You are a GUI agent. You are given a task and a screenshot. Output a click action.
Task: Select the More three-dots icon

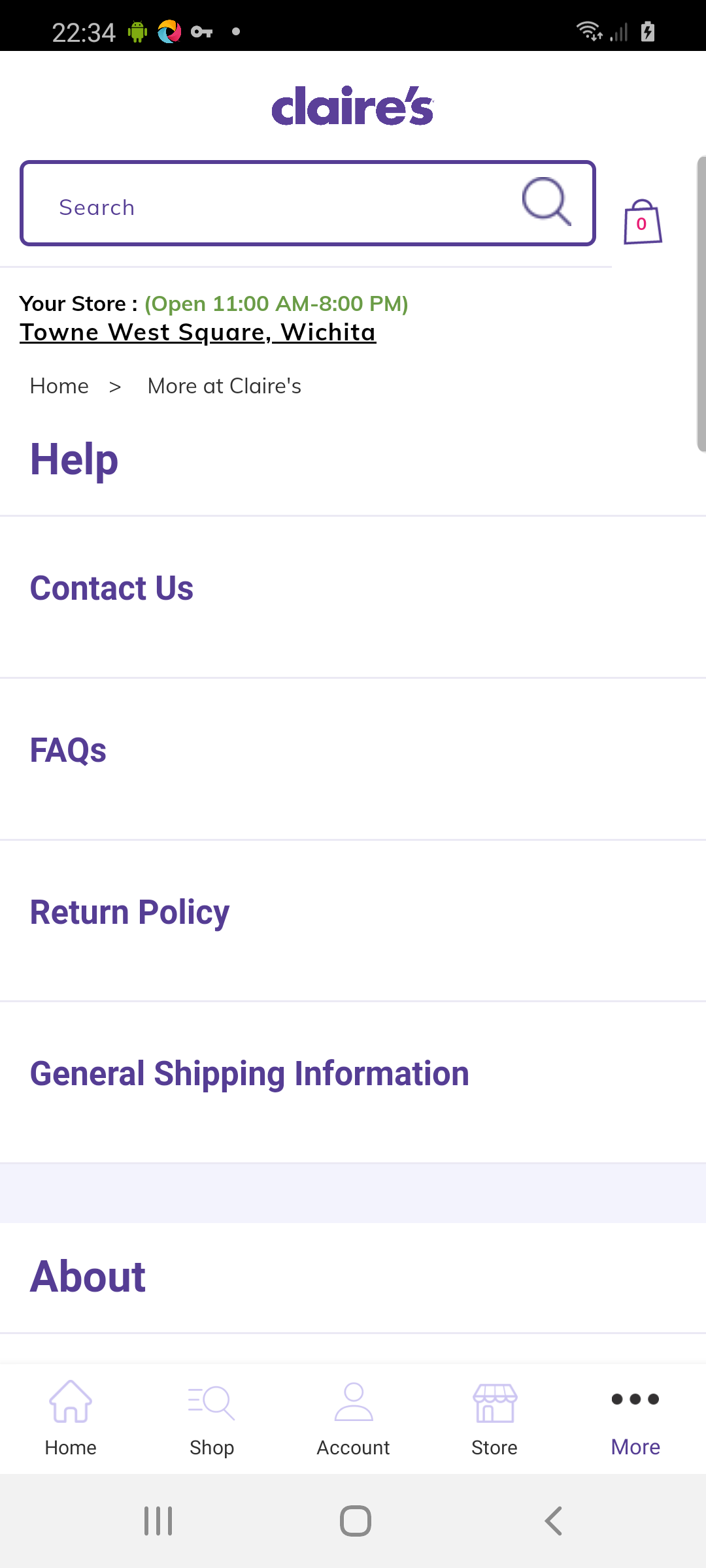[635, 1399]
